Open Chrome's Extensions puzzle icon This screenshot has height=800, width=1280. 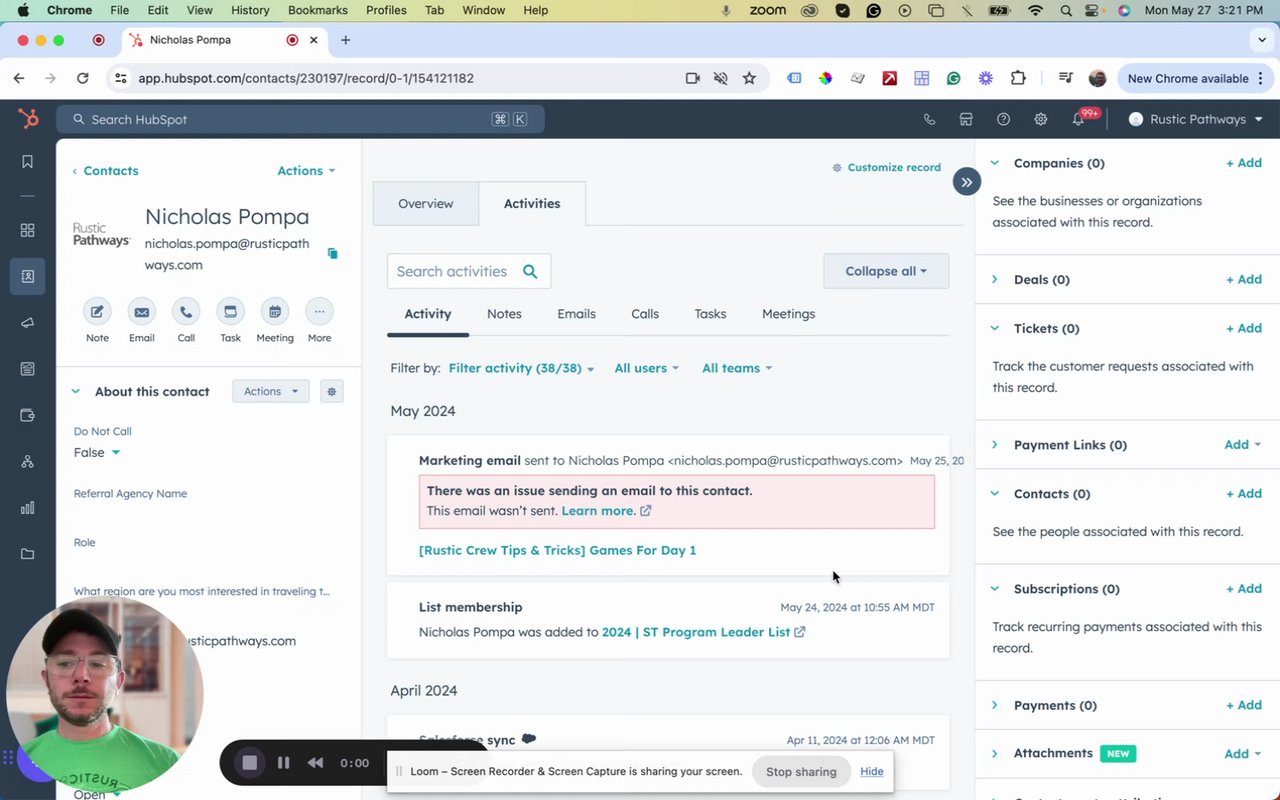1018,78
